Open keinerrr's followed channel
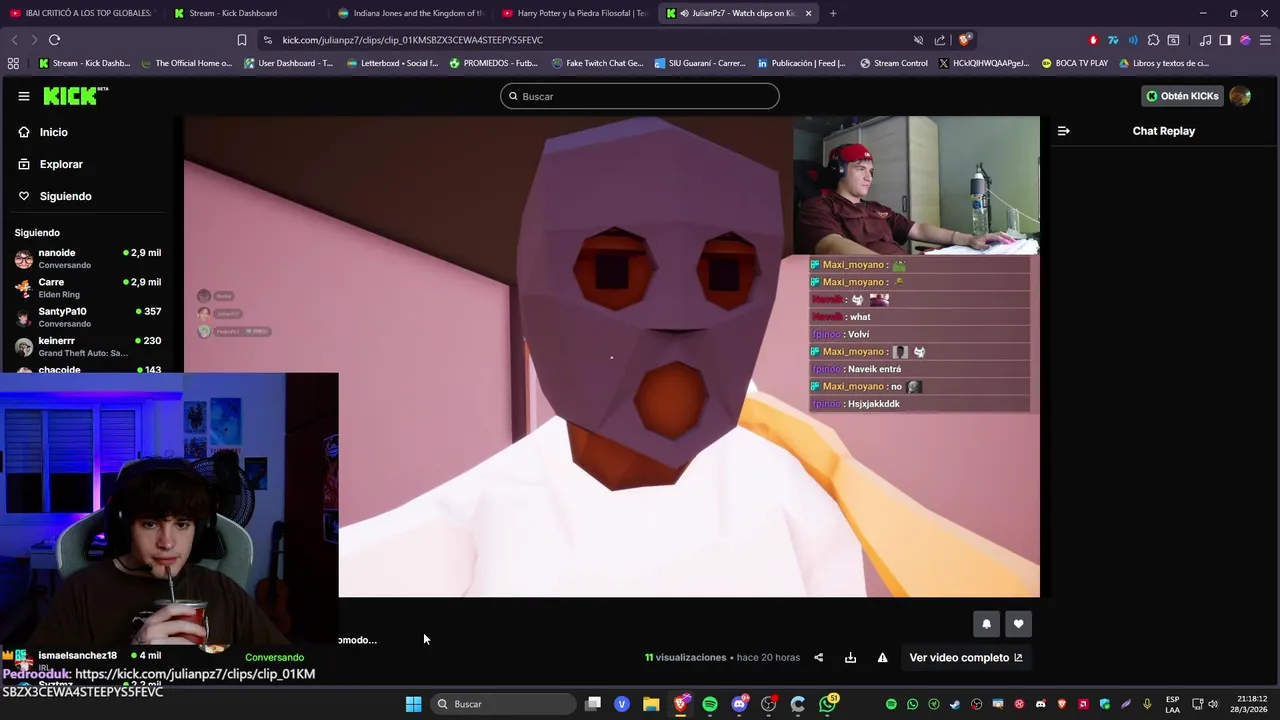This screenshot has width=1280, height=720. (88, 346)
